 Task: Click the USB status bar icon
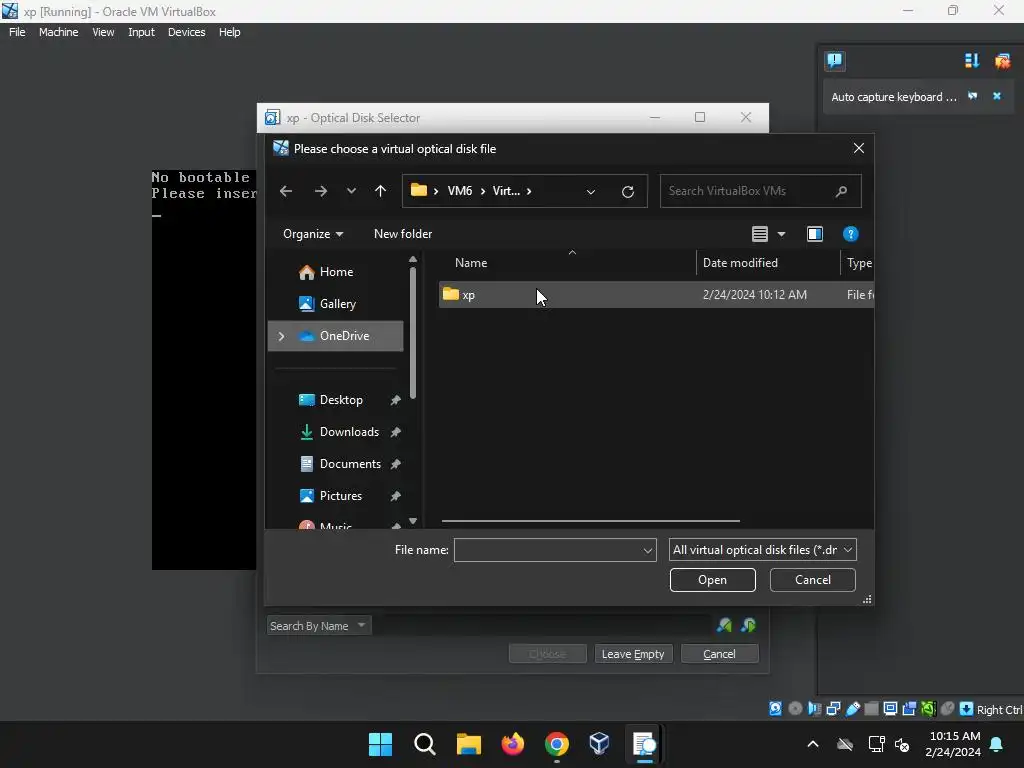[x=852, y=709]
